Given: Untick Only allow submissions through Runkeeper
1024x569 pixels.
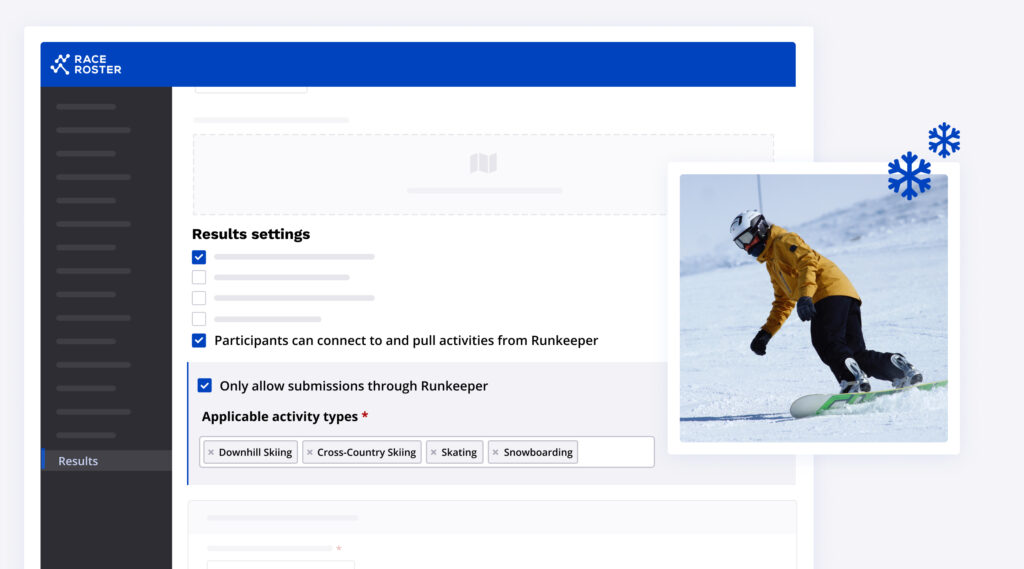Looking at the screenshot, I should coord(205,386).
